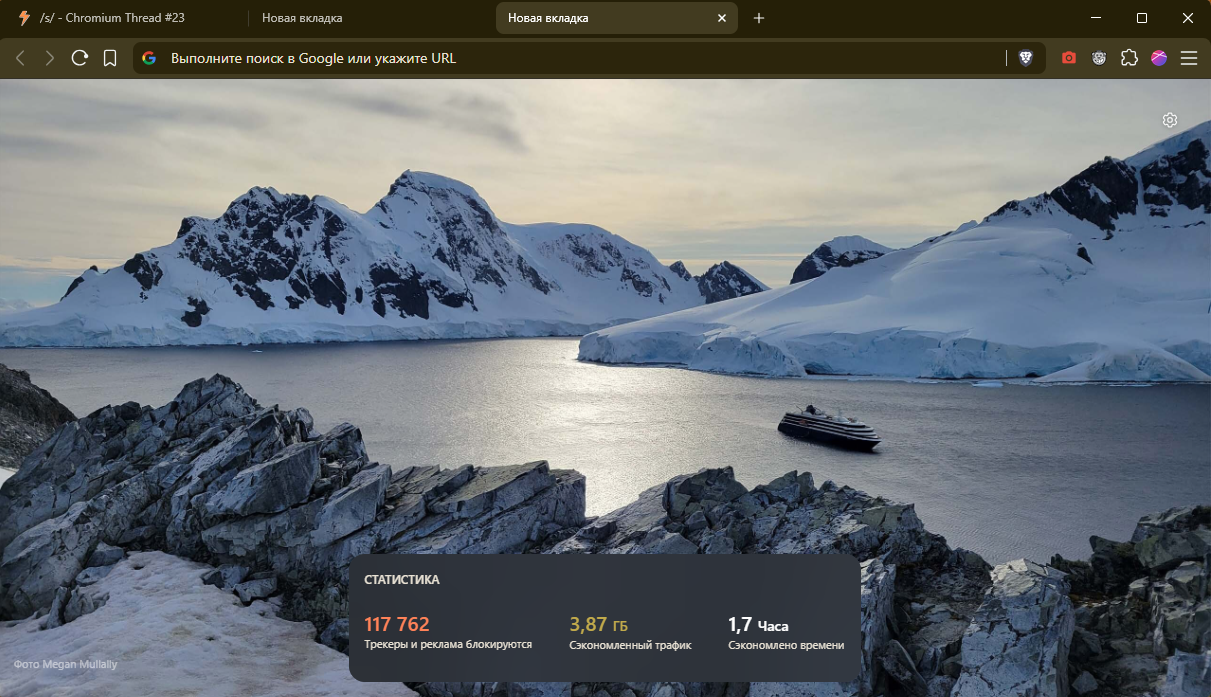Select the active Новая вкладка tab

pyautogui.click(x=616, y=18)
